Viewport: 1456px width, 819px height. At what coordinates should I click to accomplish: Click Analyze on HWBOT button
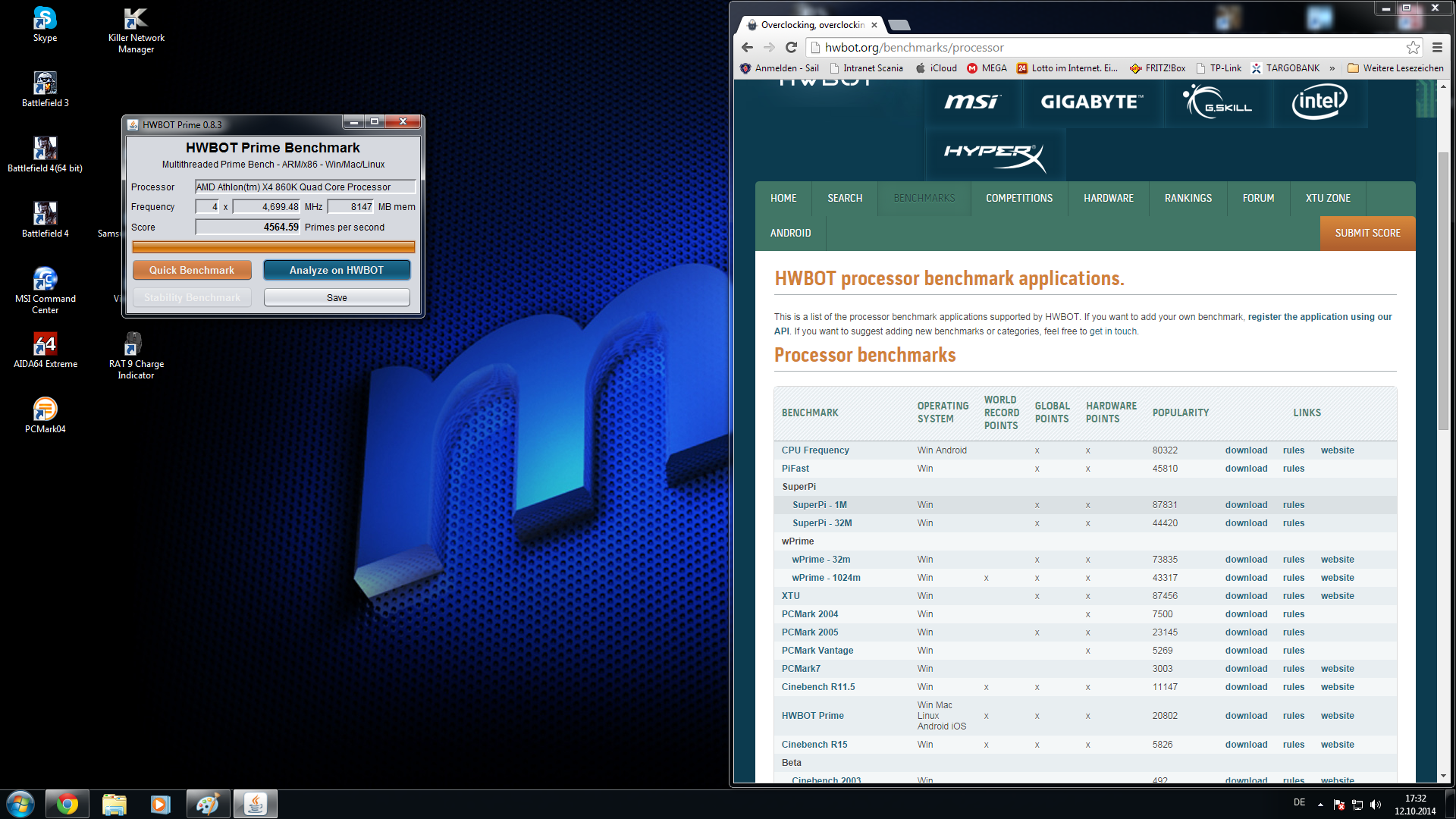(x=337, y=270)
